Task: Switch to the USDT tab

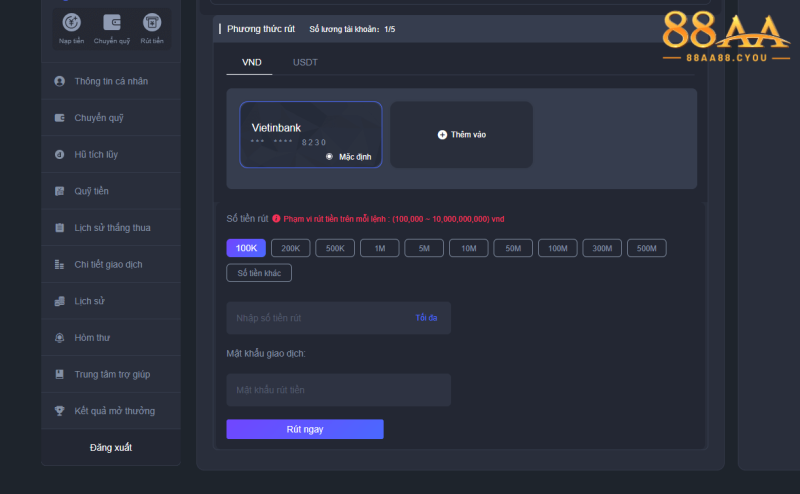Action: 305,62
